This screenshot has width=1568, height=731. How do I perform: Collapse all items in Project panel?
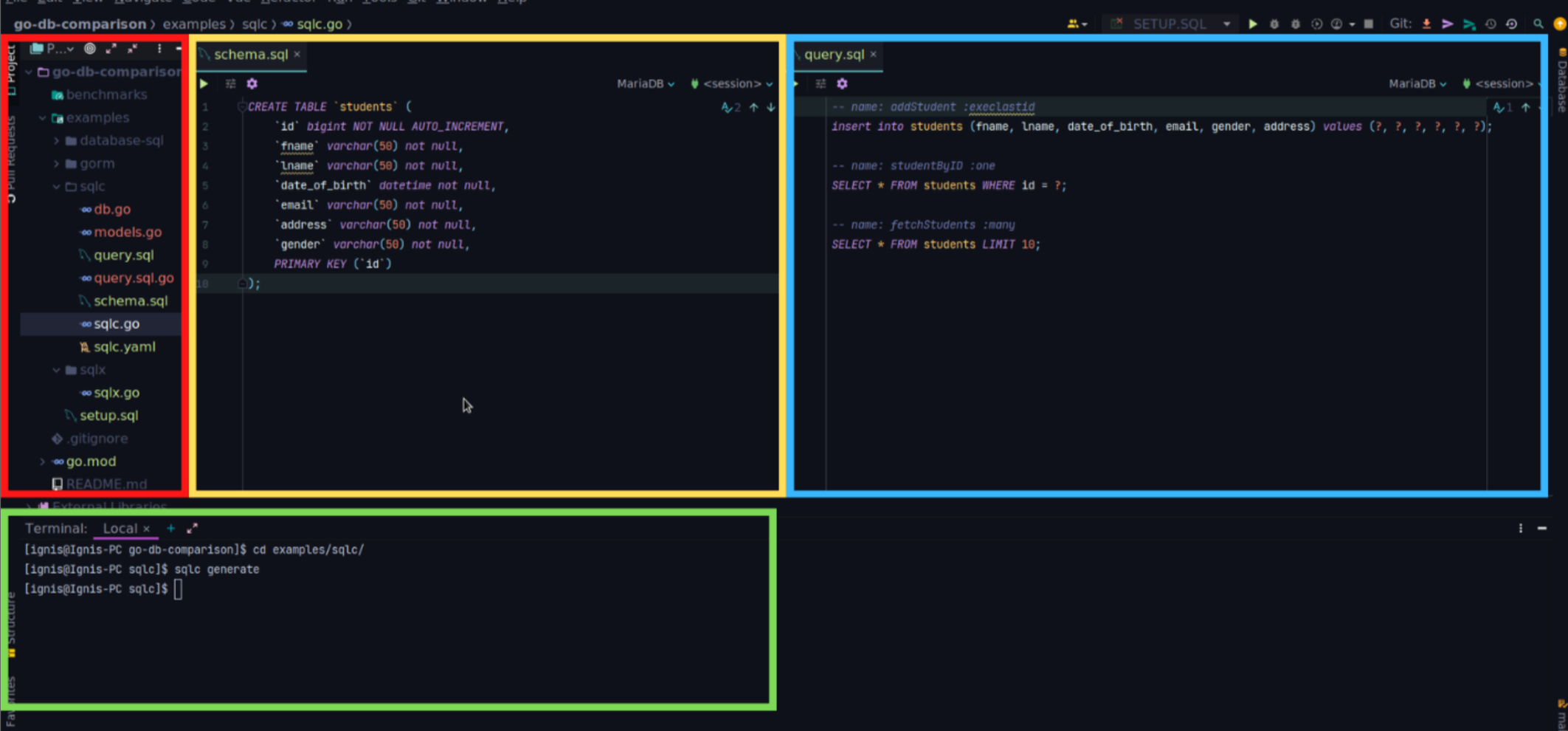133,49
